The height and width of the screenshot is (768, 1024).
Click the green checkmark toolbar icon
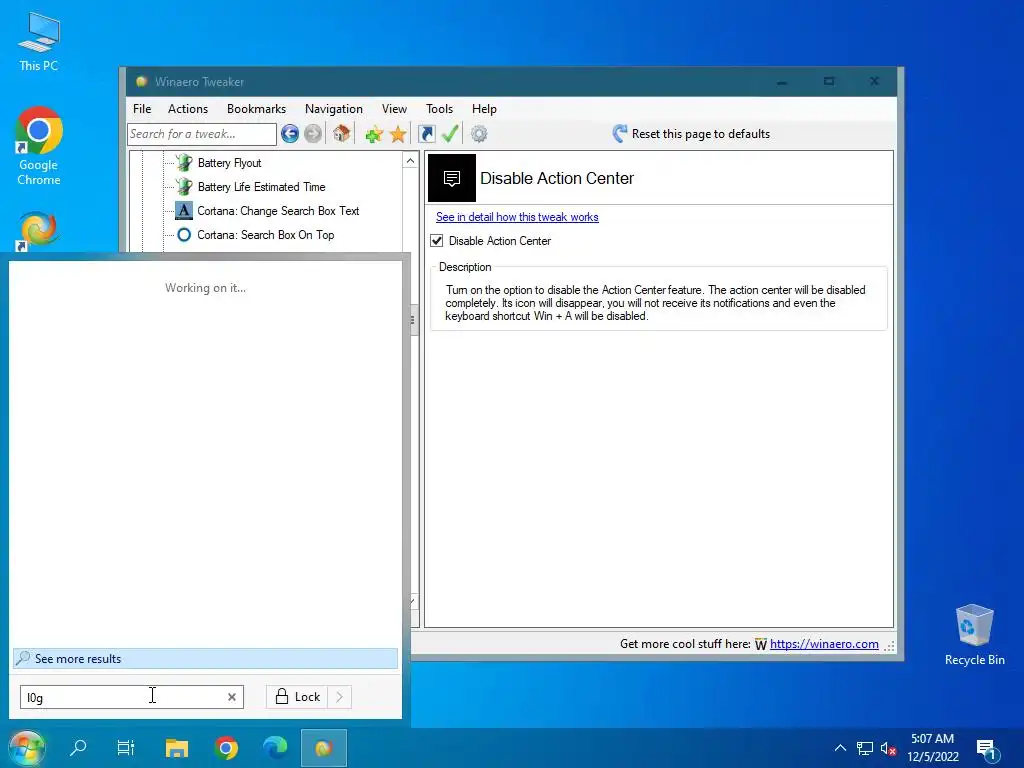click(450, 134)
